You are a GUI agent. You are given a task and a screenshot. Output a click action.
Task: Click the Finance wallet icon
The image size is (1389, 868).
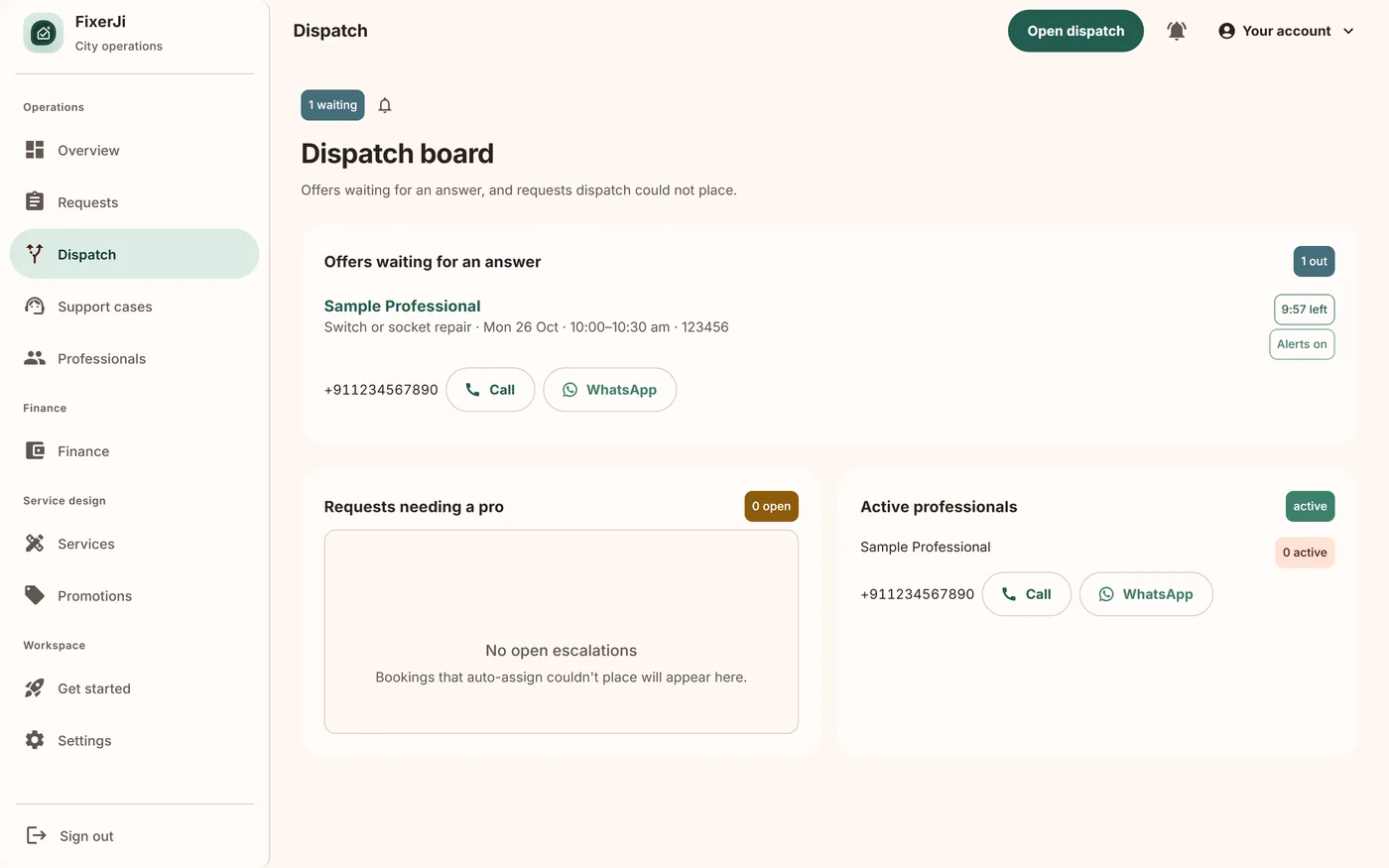[35, 450]
